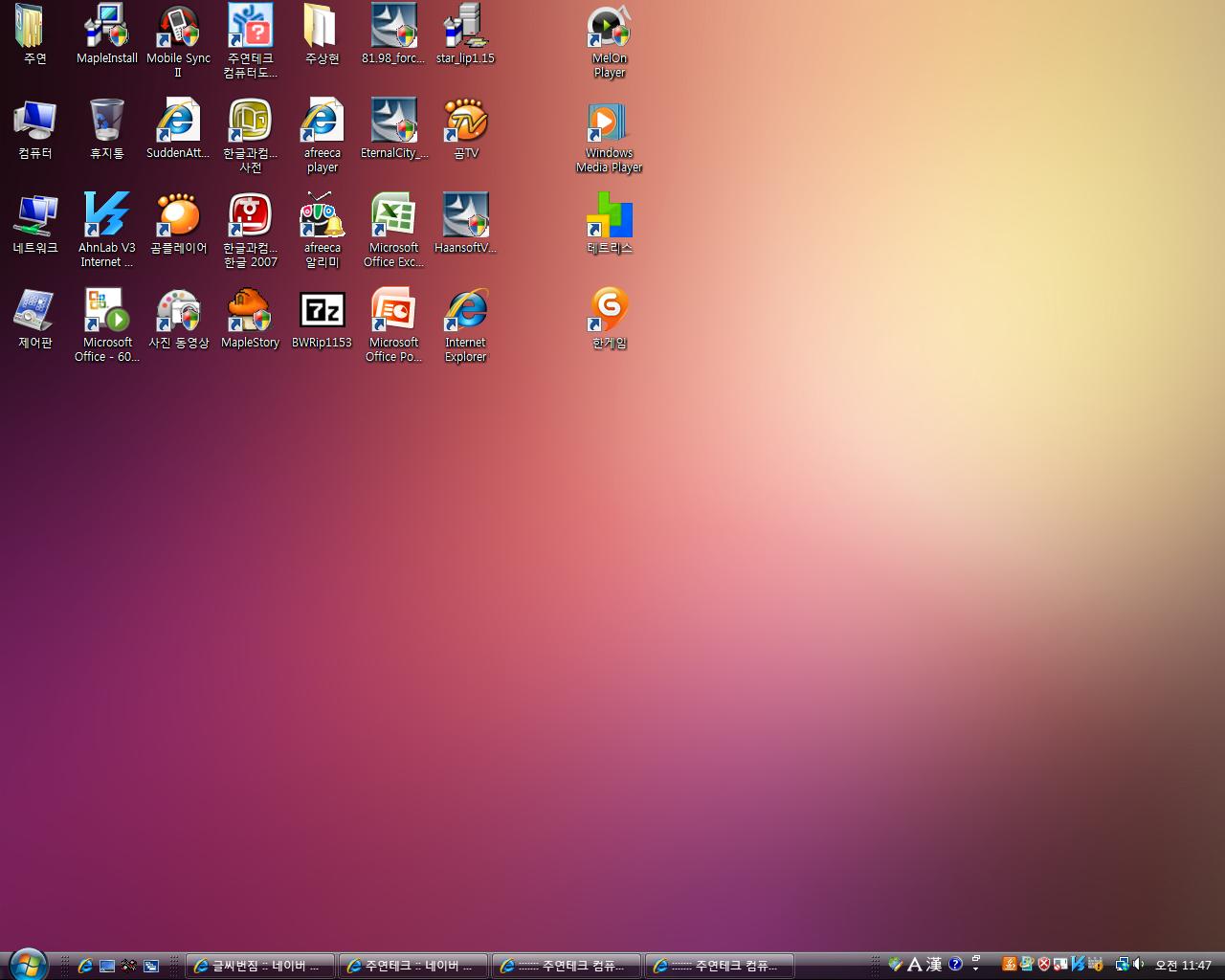Screen dimensions: 1225x980
Task: Select the 81.98_forc driver installer icon
Action: pos(393,34)
